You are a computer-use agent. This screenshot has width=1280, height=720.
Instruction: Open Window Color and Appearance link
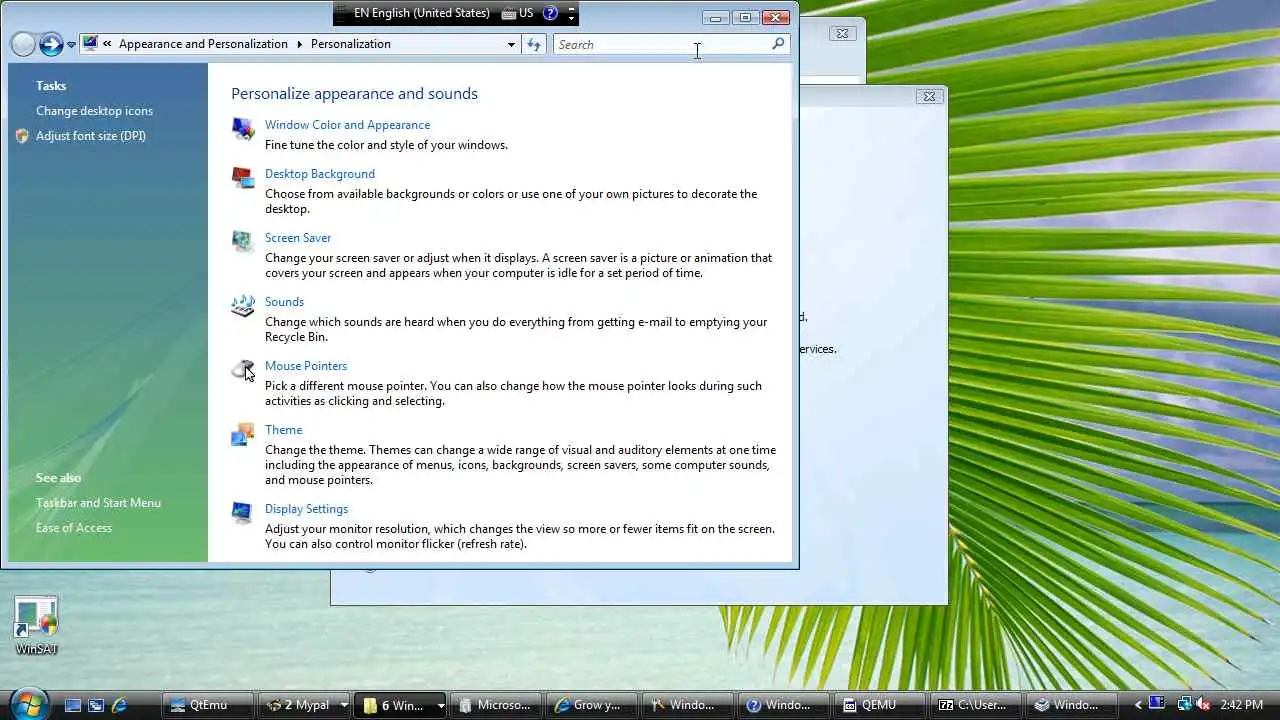point(347,125)
